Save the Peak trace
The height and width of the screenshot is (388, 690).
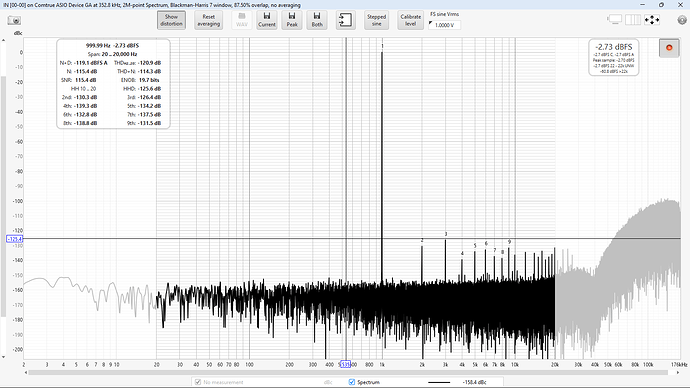(292, 20)
